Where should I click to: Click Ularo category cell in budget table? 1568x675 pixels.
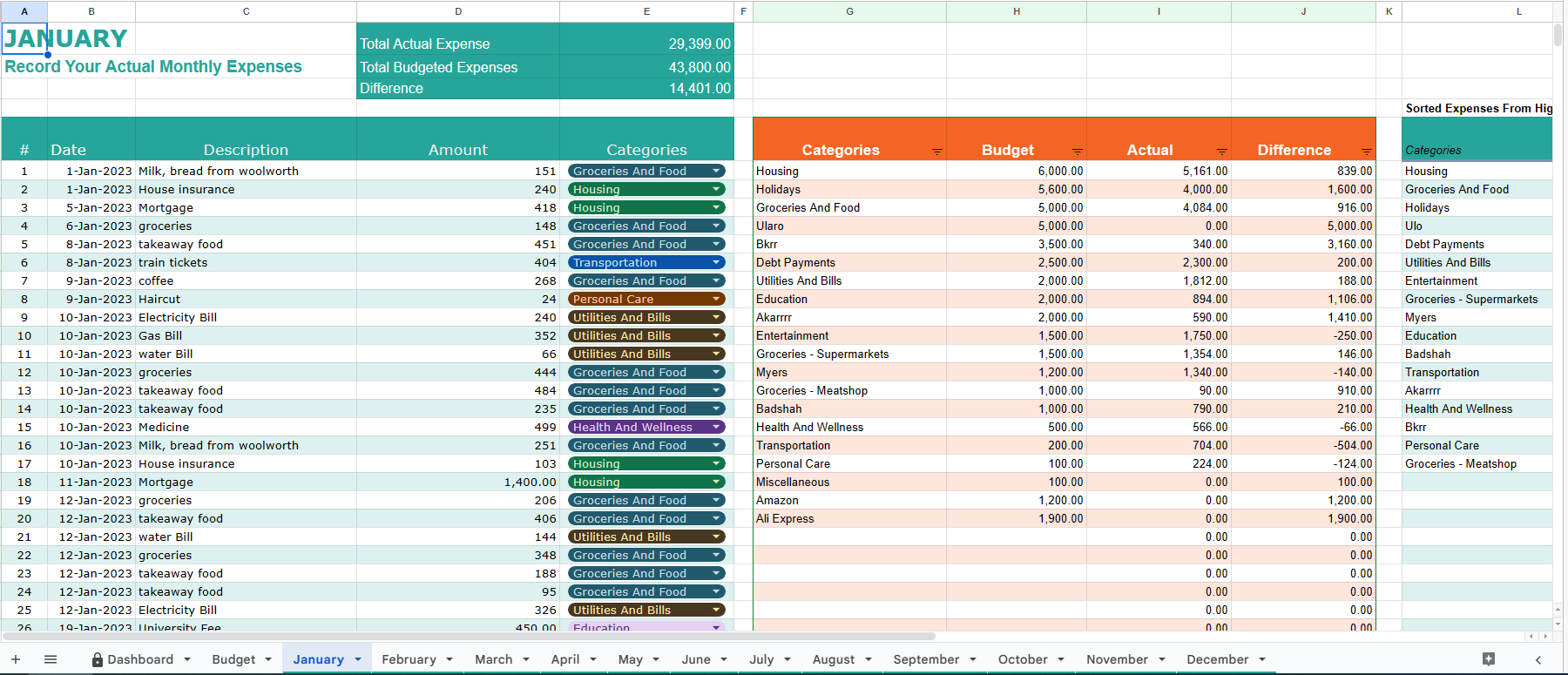pos(849,226)
